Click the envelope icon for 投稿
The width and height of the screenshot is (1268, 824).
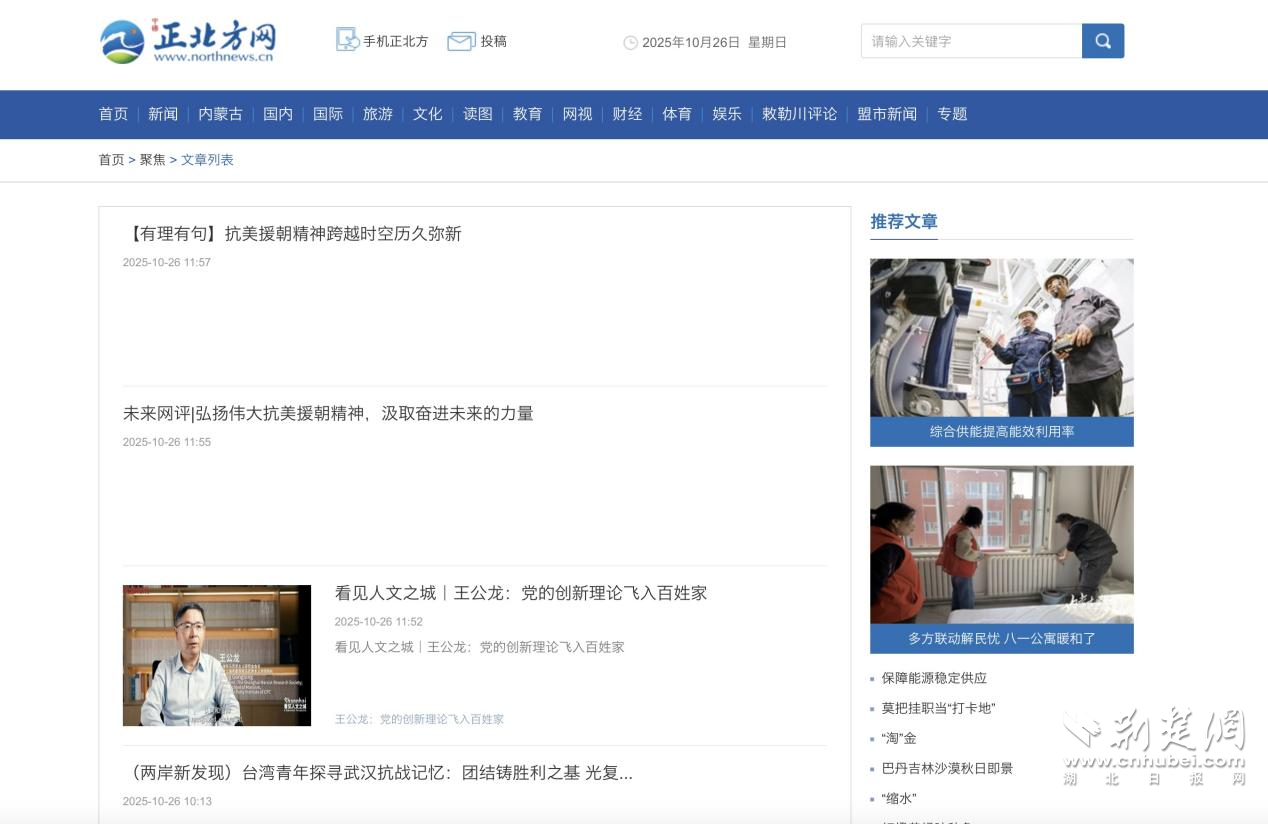click(x=460, y=41)
